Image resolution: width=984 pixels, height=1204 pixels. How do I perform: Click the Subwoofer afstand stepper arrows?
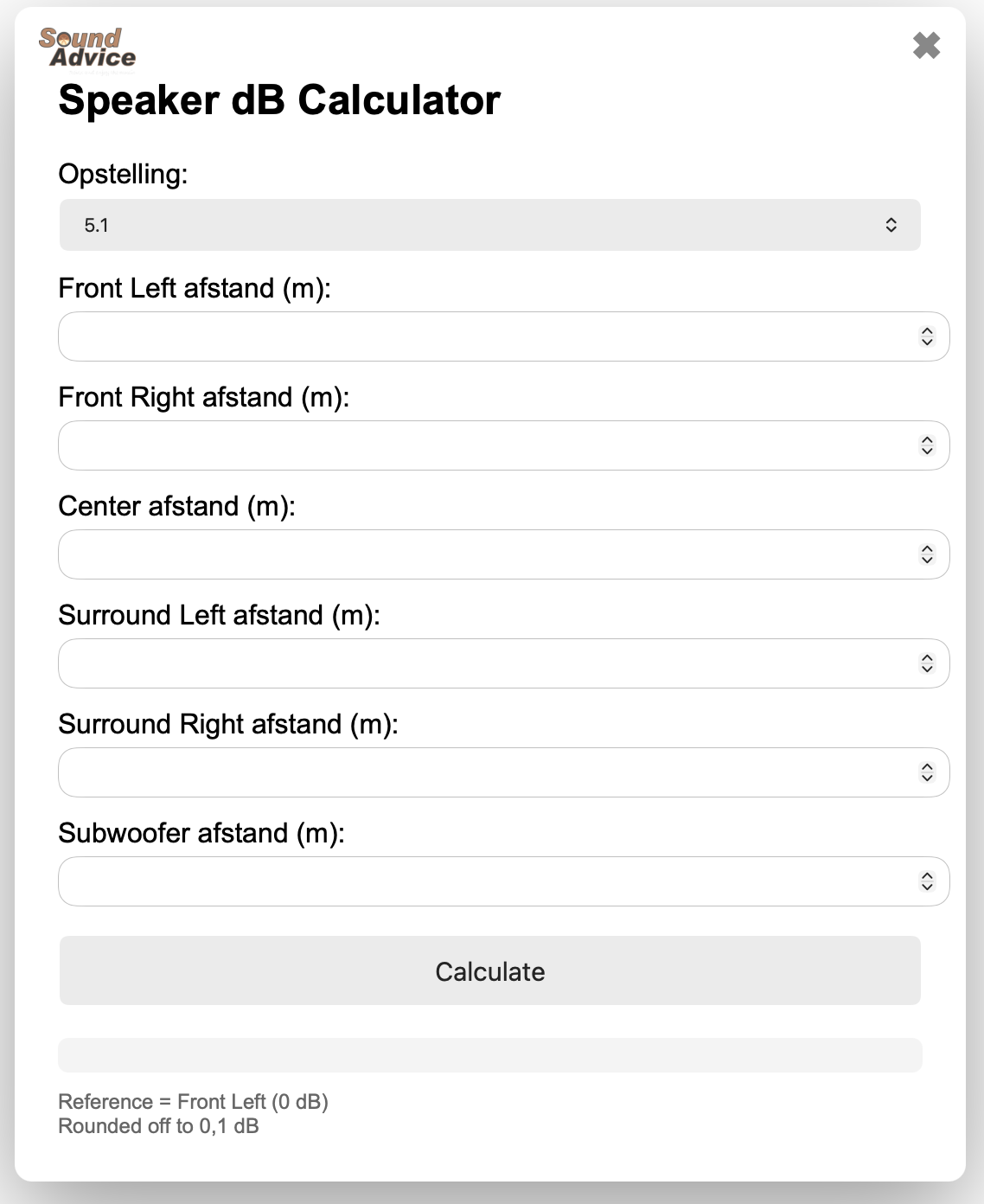pos(927,881)
